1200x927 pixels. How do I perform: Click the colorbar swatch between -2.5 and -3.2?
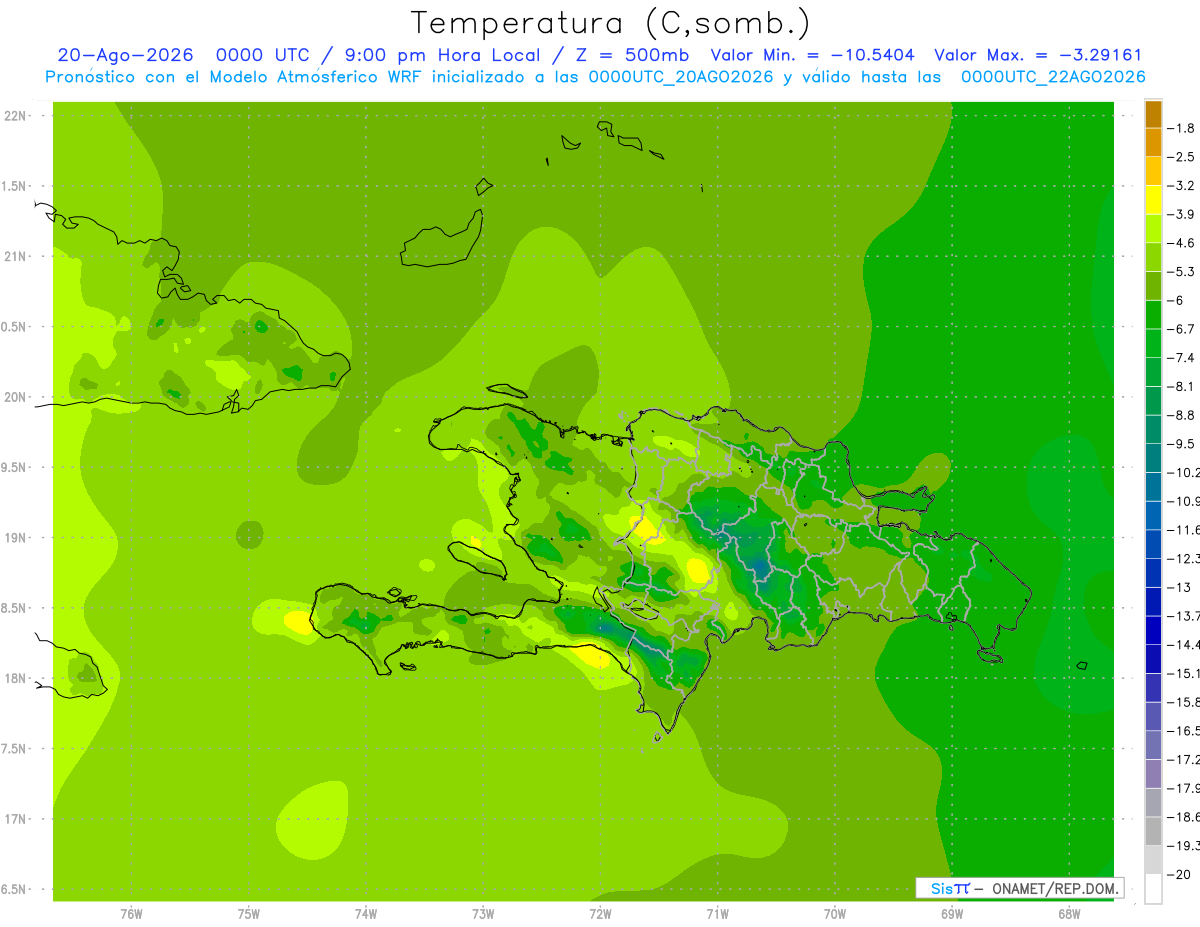(x=1153, y=171)
